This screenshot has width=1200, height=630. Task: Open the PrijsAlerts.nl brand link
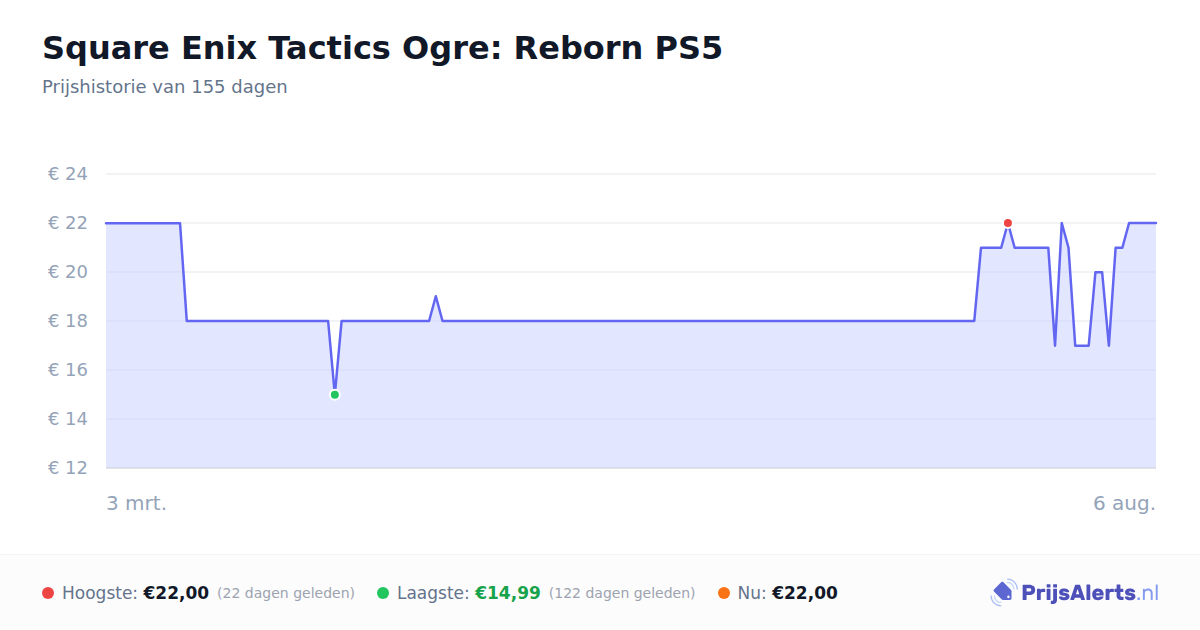tap(1075, 593)
